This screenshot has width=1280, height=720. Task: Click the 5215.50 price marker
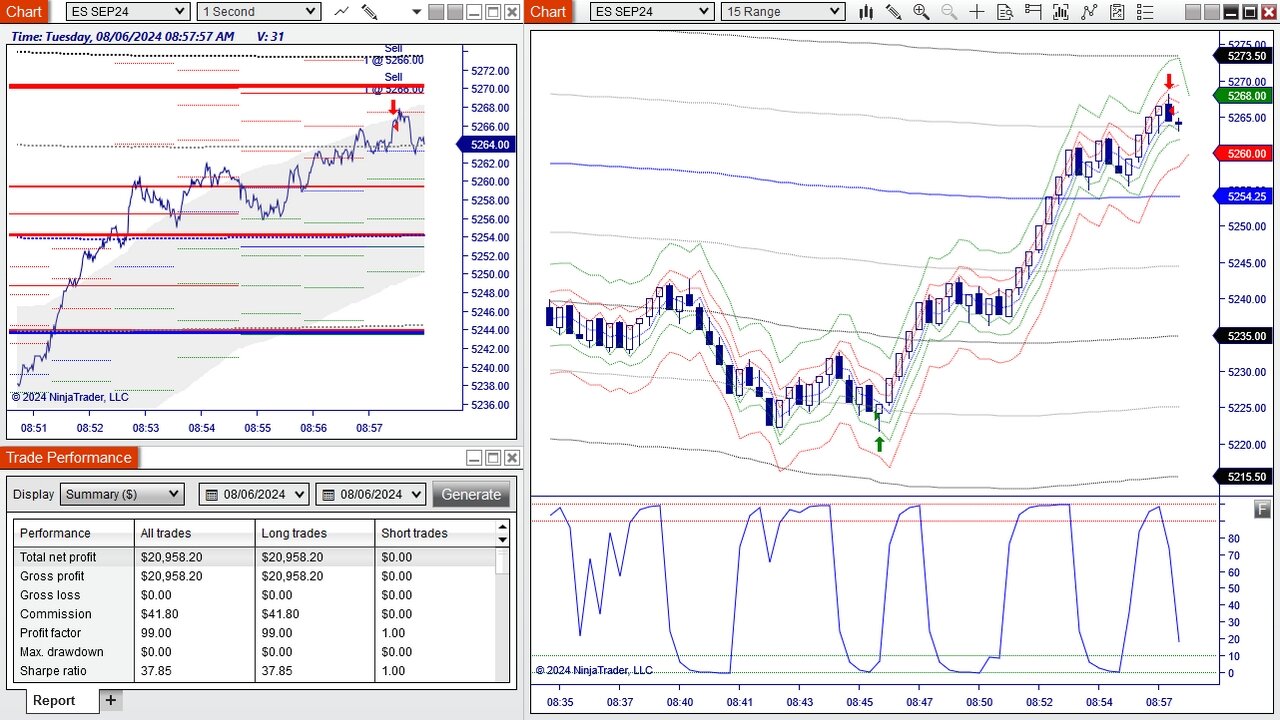click(1244, 477)
